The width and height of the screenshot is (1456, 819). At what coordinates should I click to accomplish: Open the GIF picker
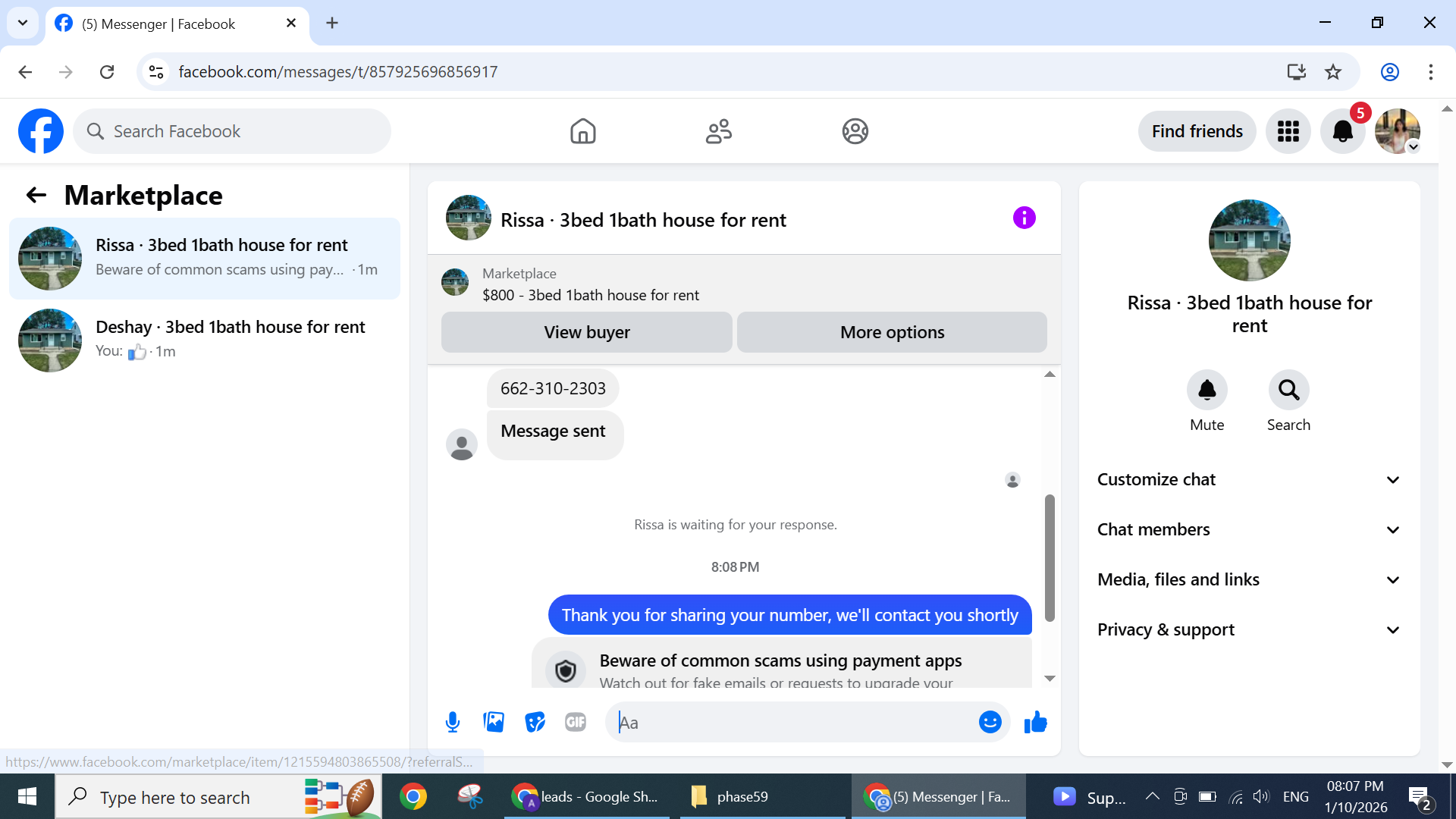(x=576, y=722)
